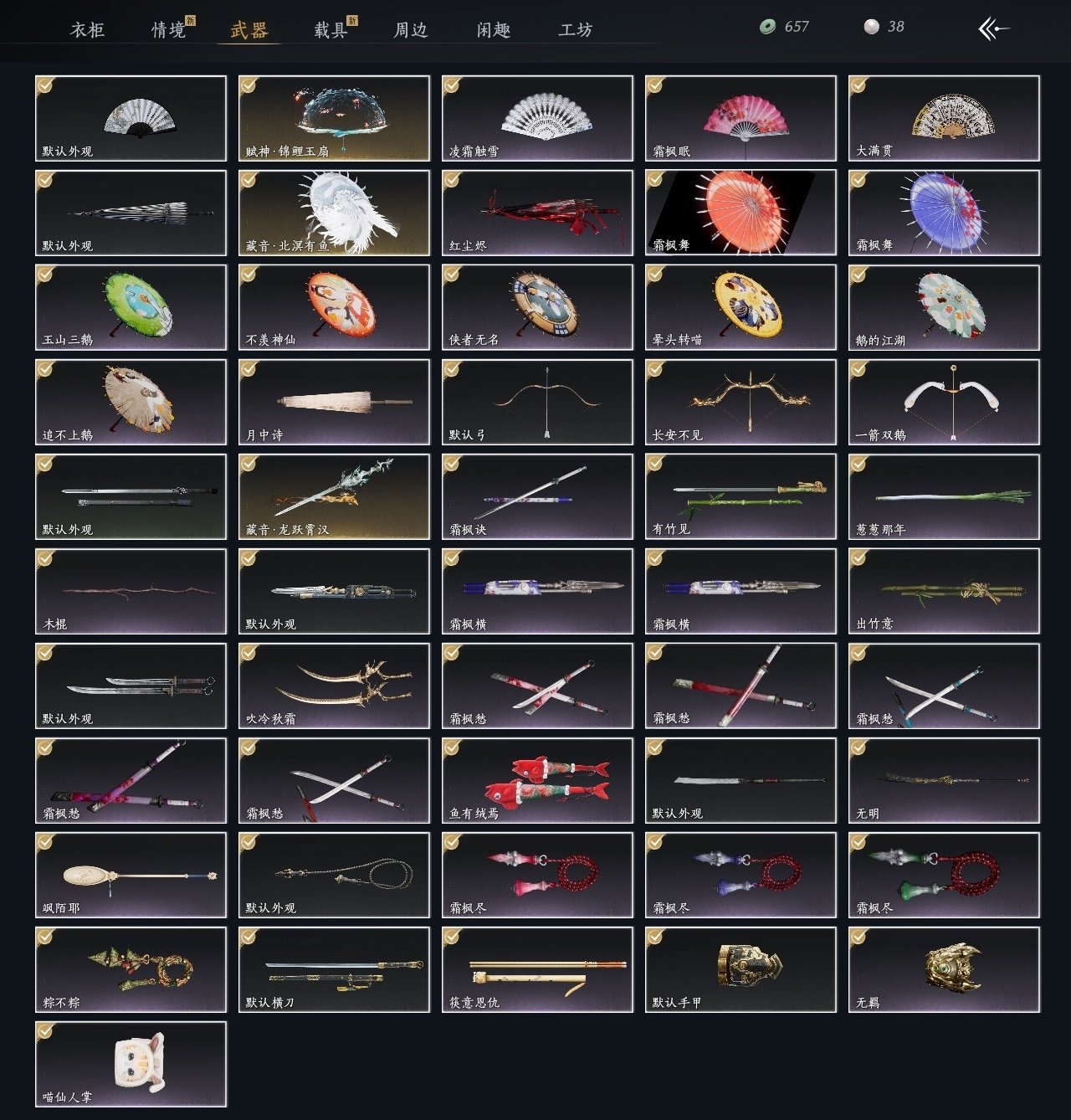The height and width of the screenshot is (1120, 1071).
Task: Select the 飒陌耶 spoon weapon skin
Action: coord(131,875)
